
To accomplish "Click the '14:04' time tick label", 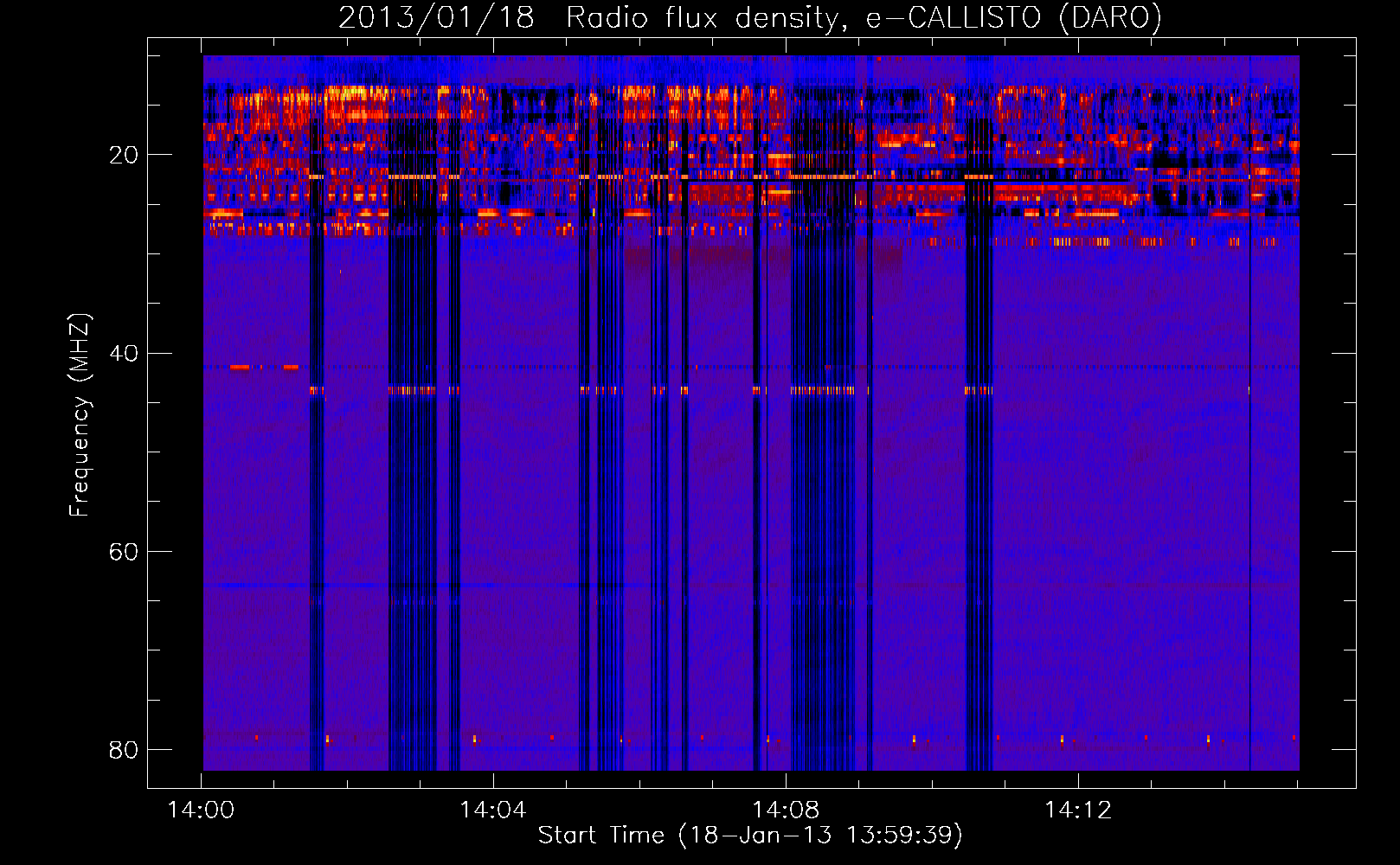I will tap(493, 811).
